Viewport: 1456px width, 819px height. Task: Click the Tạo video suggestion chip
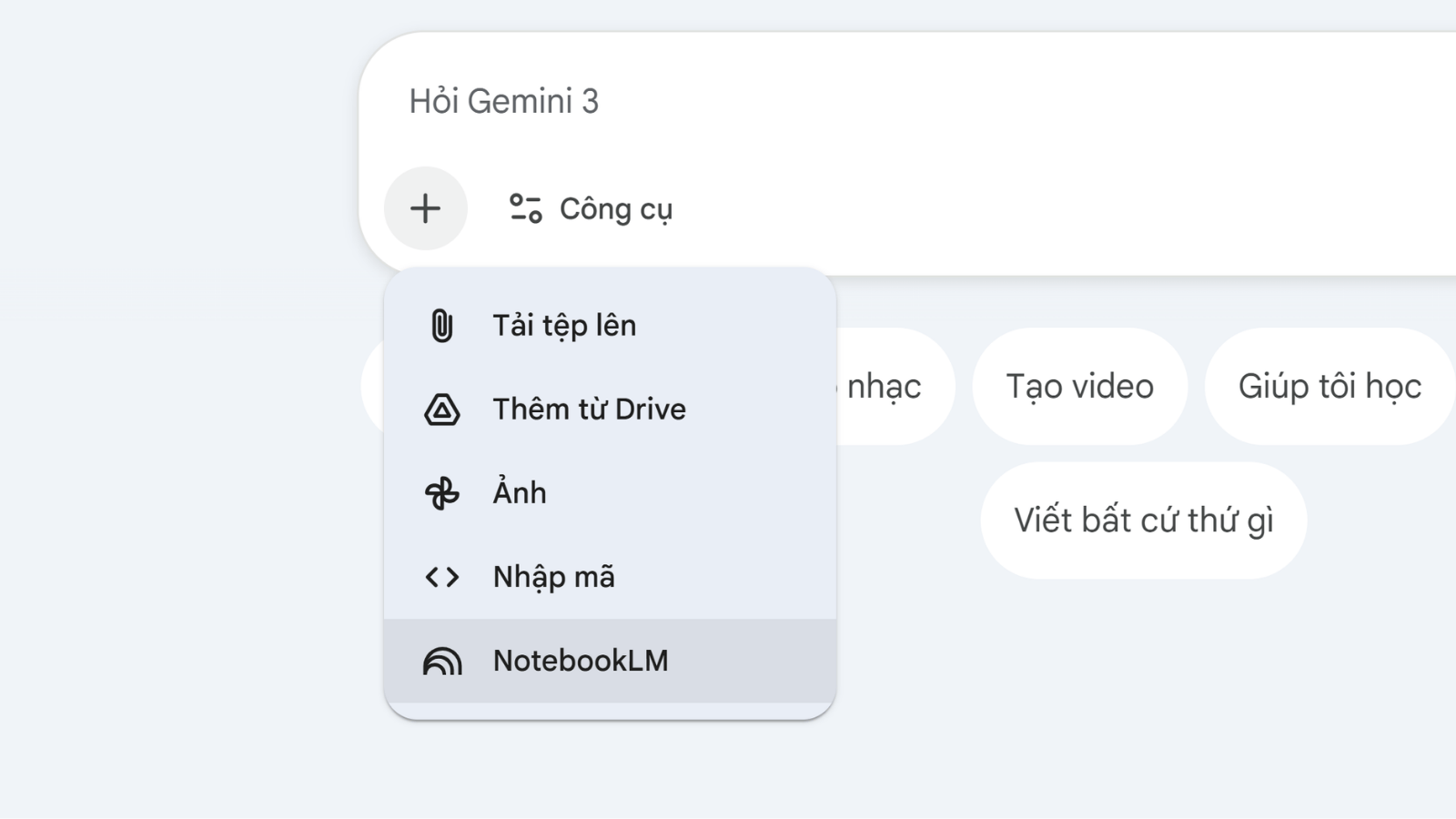tap(1079, 387)
